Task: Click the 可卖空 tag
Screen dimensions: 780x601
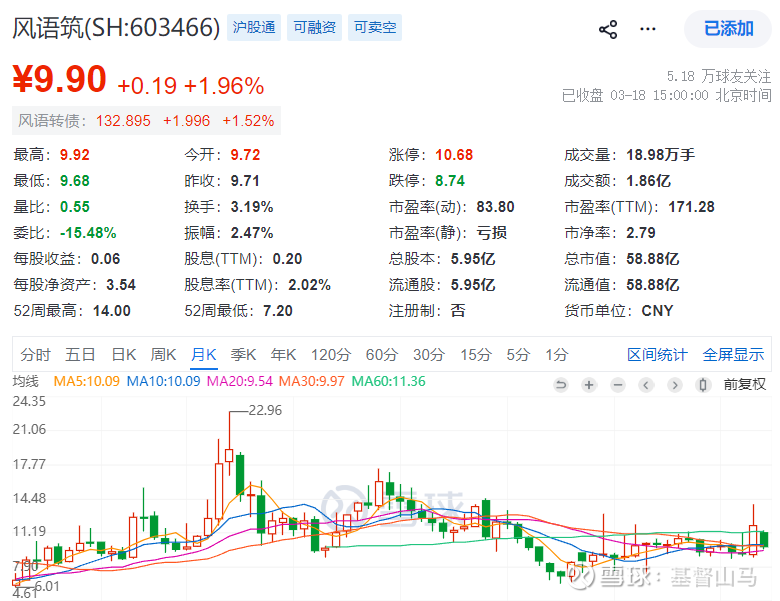Action: [375, 27]
